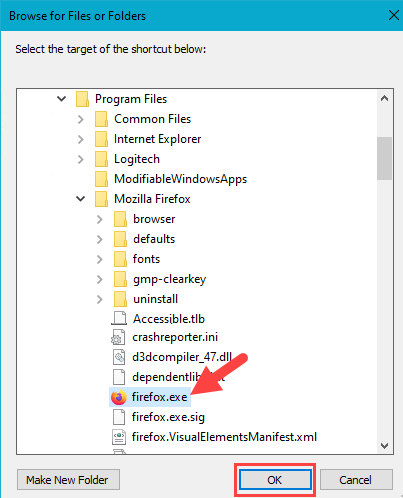Click the firefox.VisualElementsManifest.xml file icon

[x=119, y=437]
